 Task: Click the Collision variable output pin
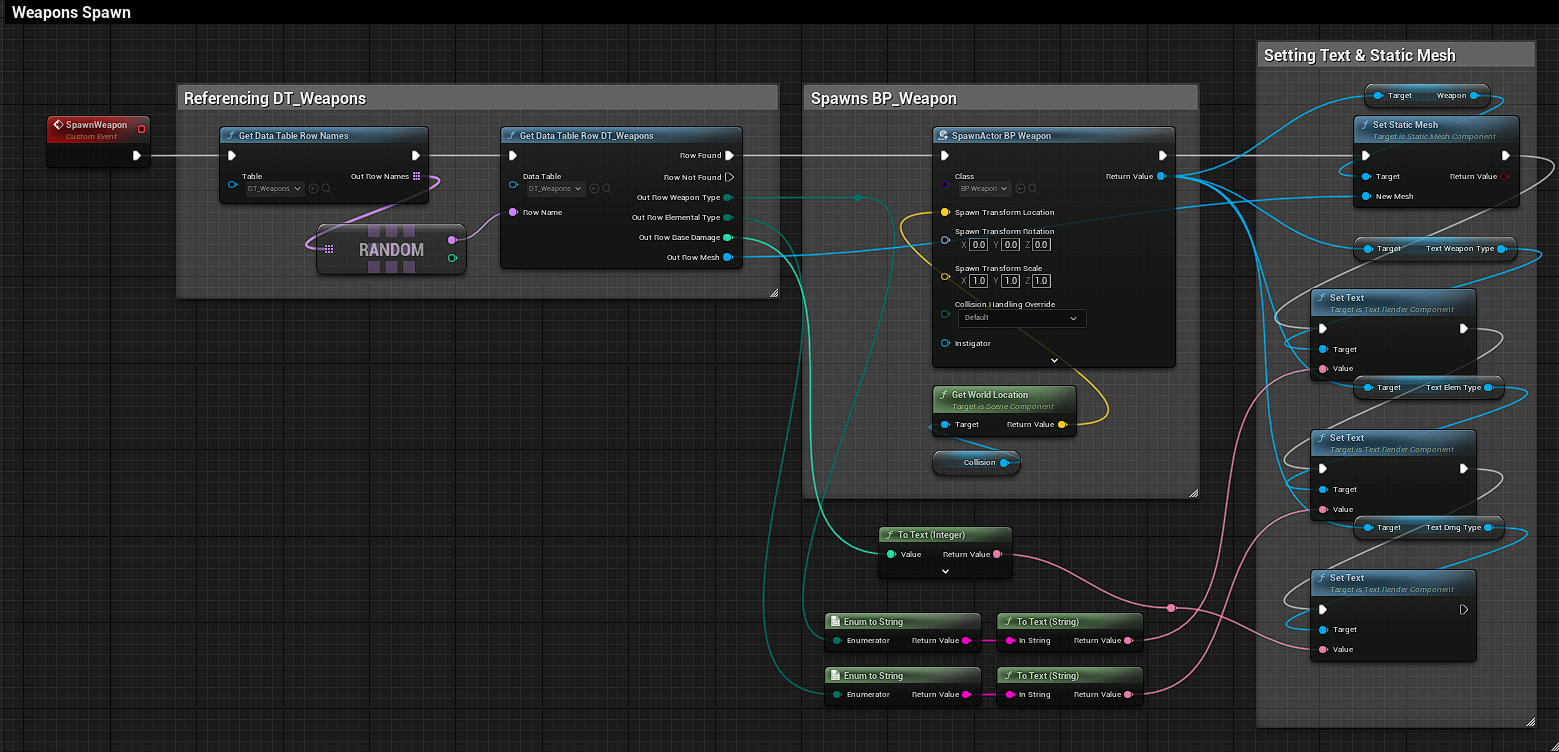(1004, 462)
